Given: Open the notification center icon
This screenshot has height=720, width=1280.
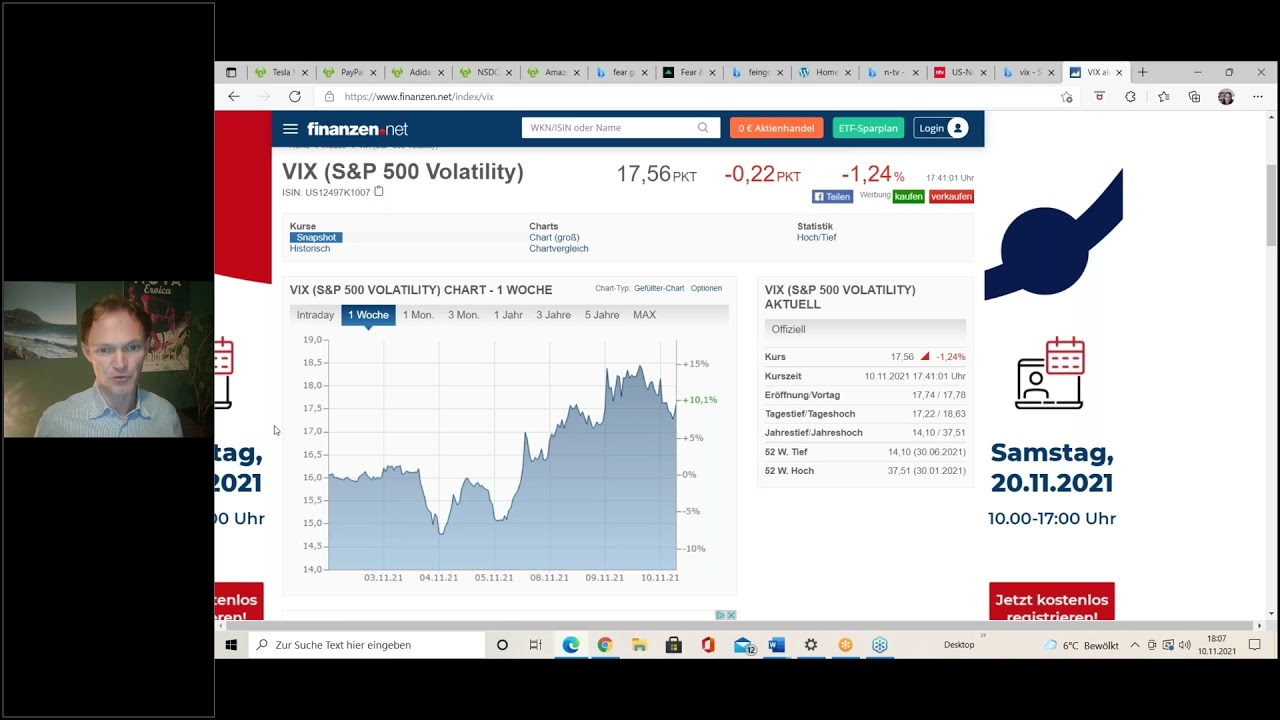Looking at the screenshot, I should (x=1254, y=645).
